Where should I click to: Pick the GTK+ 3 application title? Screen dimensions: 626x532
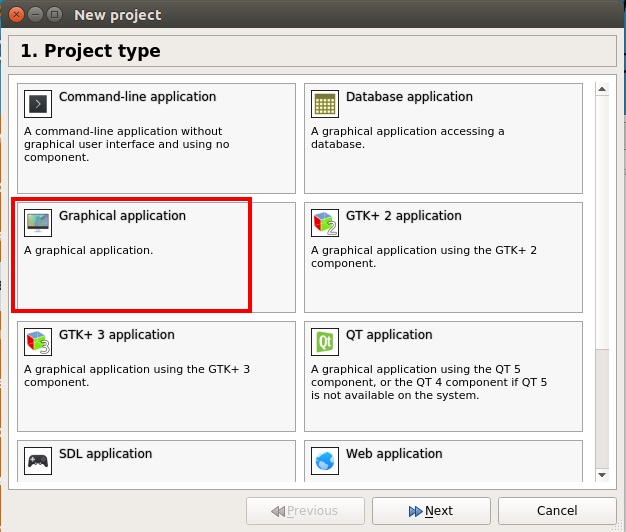[117, 334]
